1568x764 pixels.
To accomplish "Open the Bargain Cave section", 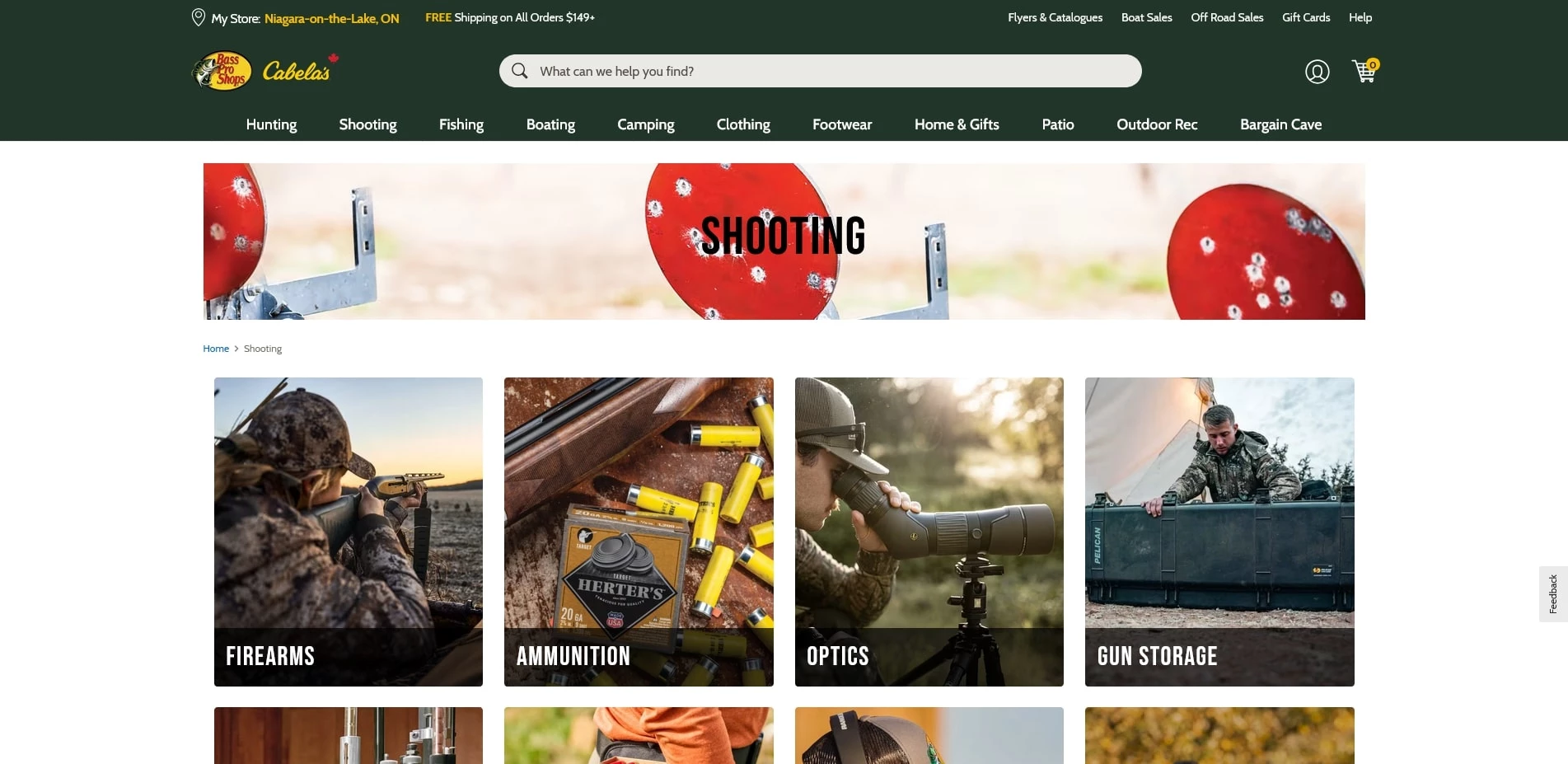I will pos(1280,124).
